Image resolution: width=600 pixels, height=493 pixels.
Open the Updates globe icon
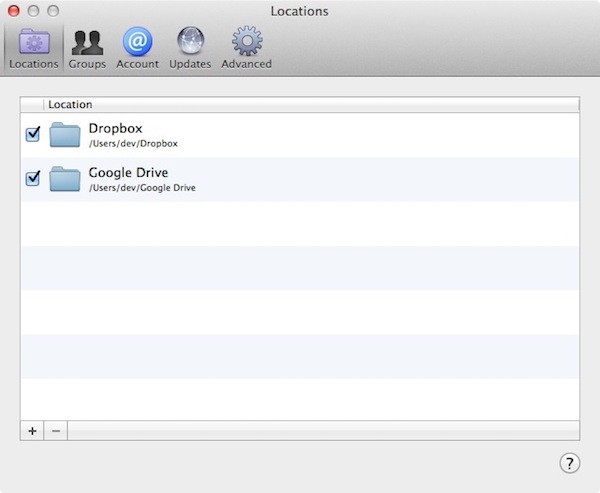(x=190, y=41)
